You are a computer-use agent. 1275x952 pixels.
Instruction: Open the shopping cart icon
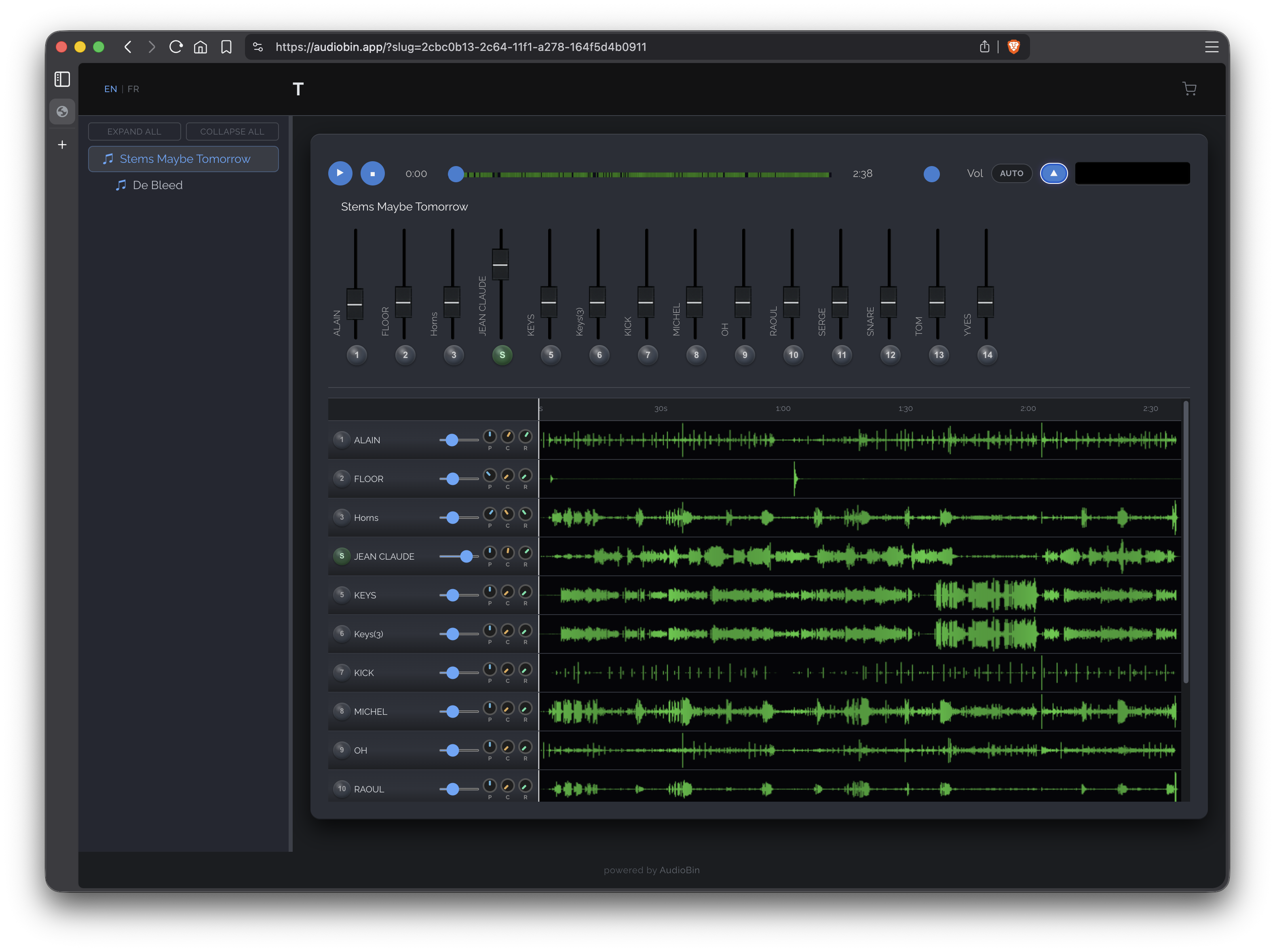point(1190,89)
